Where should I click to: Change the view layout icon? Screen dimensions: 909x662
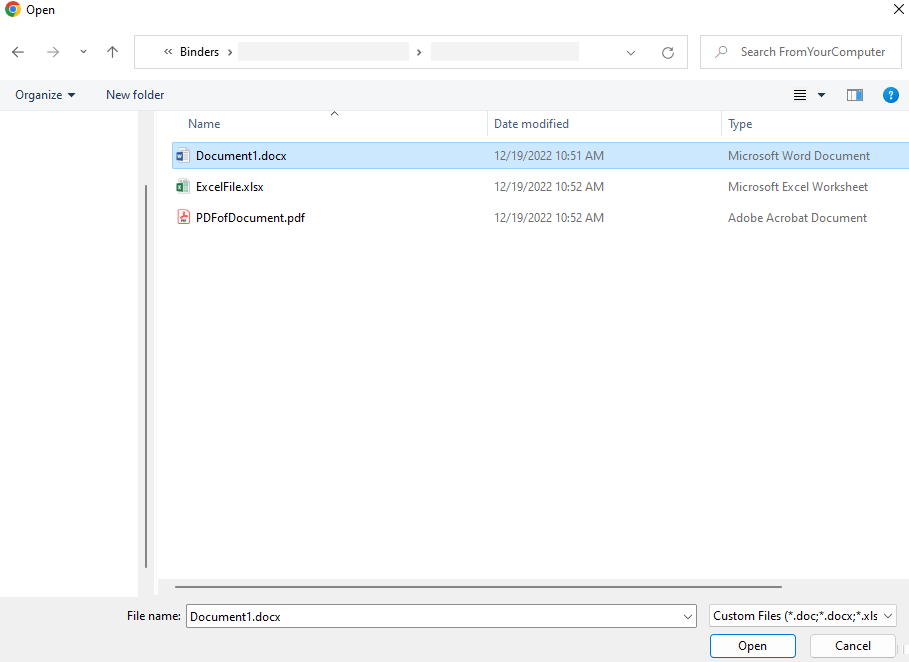pyautogui.click(x=800, y=95)
